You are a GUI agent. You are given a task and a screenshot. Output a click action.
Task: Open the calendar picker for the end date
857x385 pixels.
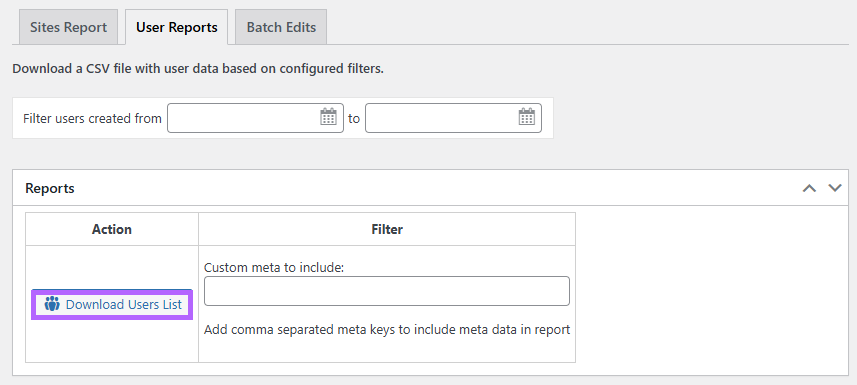[526, 117]
